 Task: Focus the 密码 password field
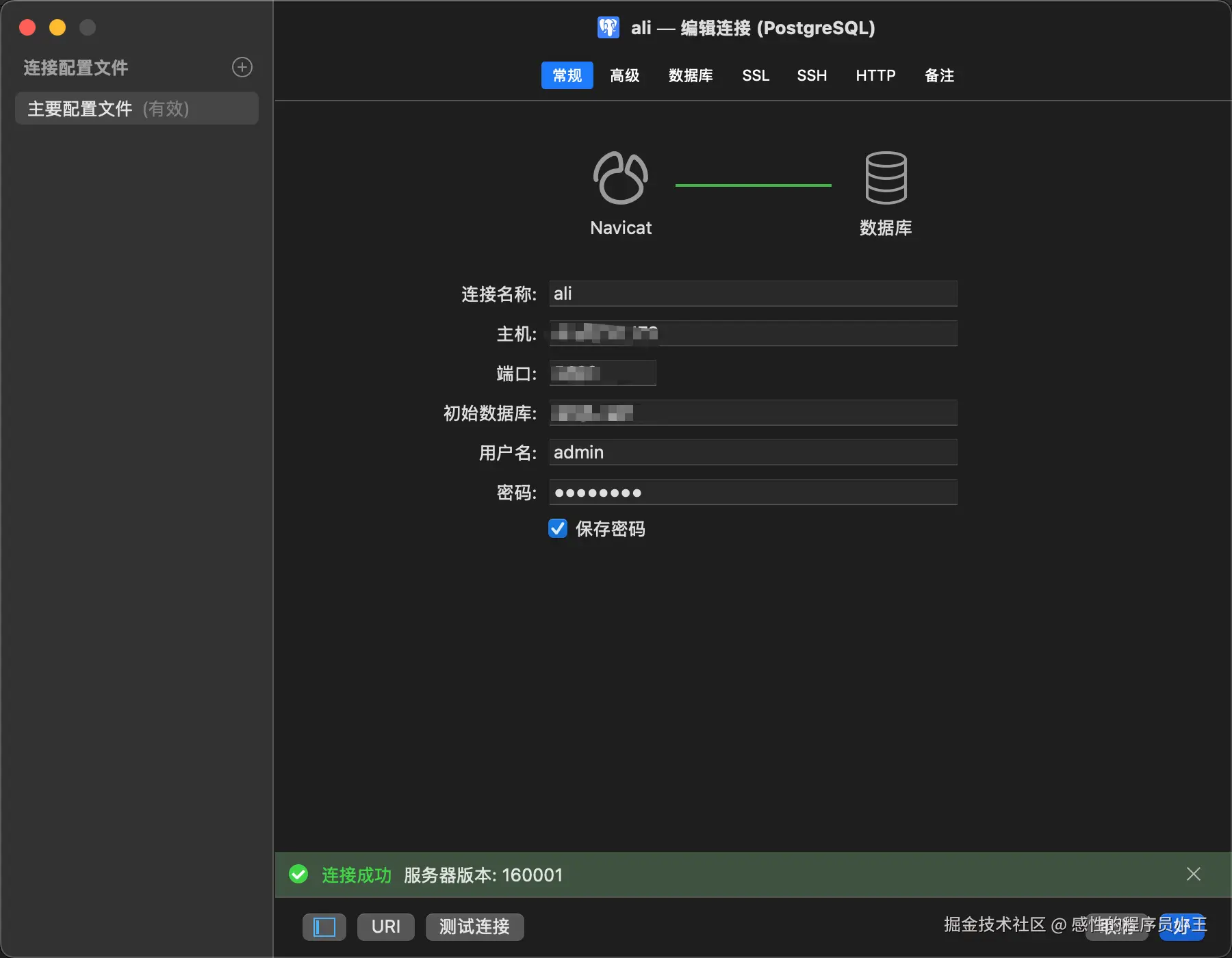pyautogui.click(x=753, y=492)
